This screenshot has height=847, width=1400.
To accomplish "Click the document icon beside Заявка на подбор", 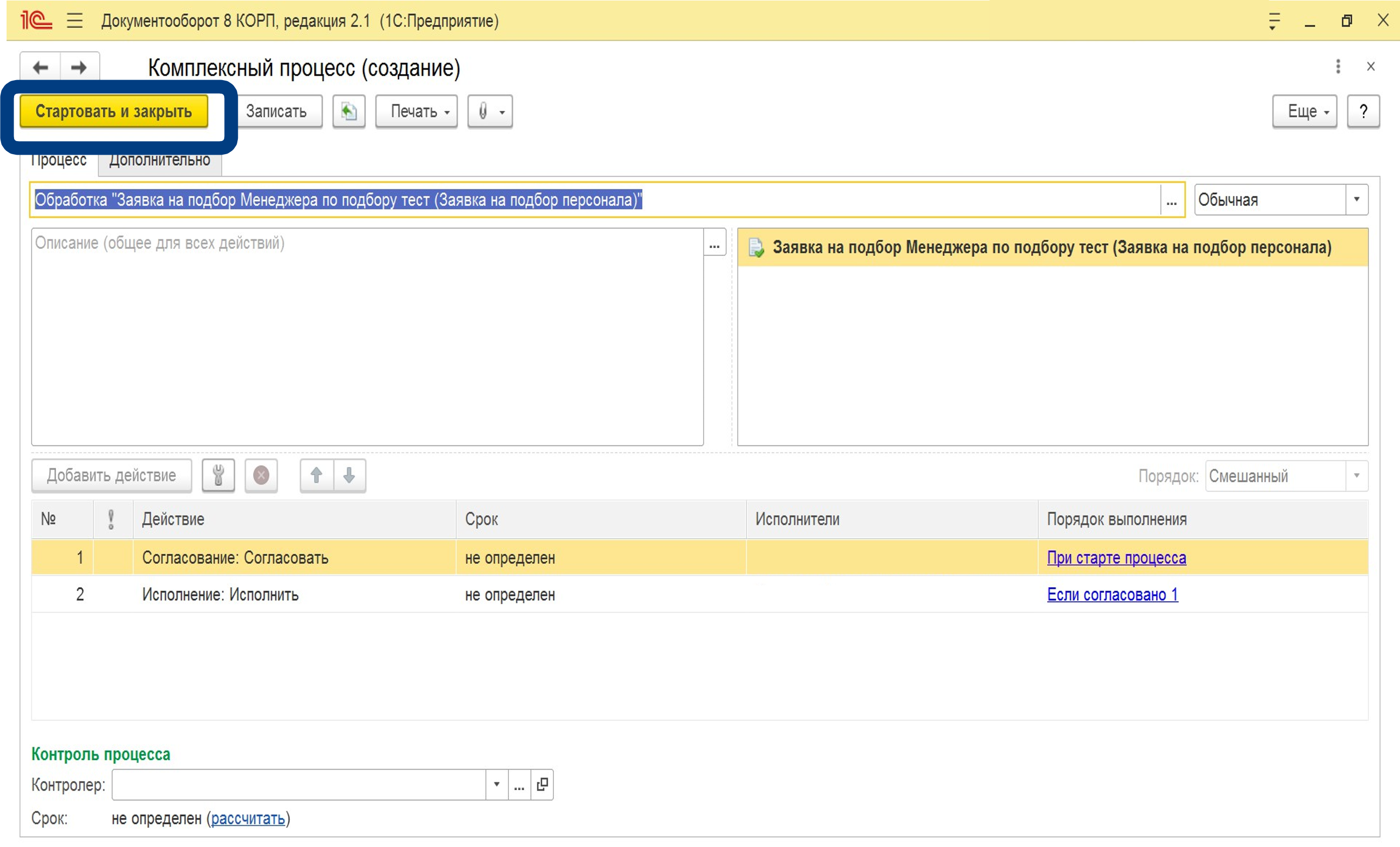I will (x=755, y=248).
